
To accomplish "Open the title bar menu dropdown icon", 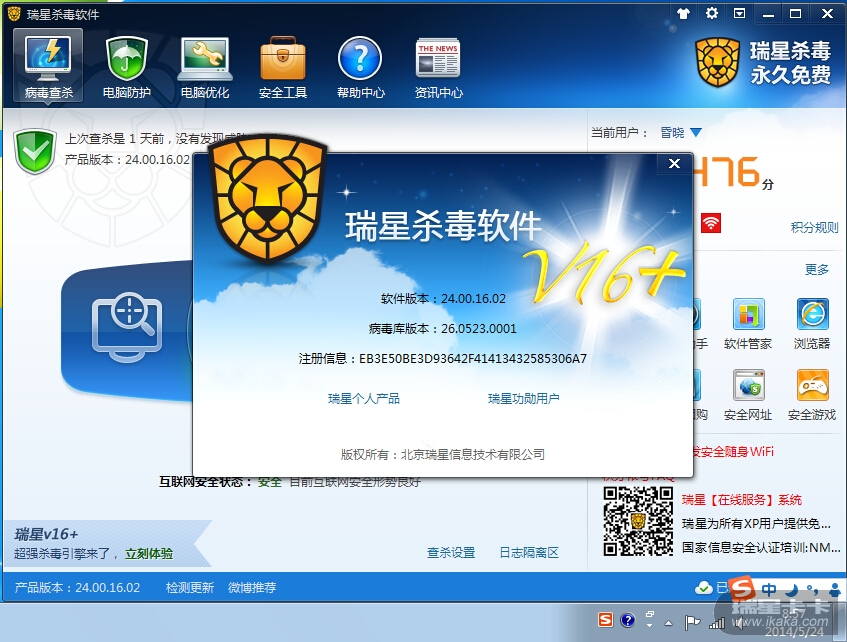I will [x=740, y=14].
